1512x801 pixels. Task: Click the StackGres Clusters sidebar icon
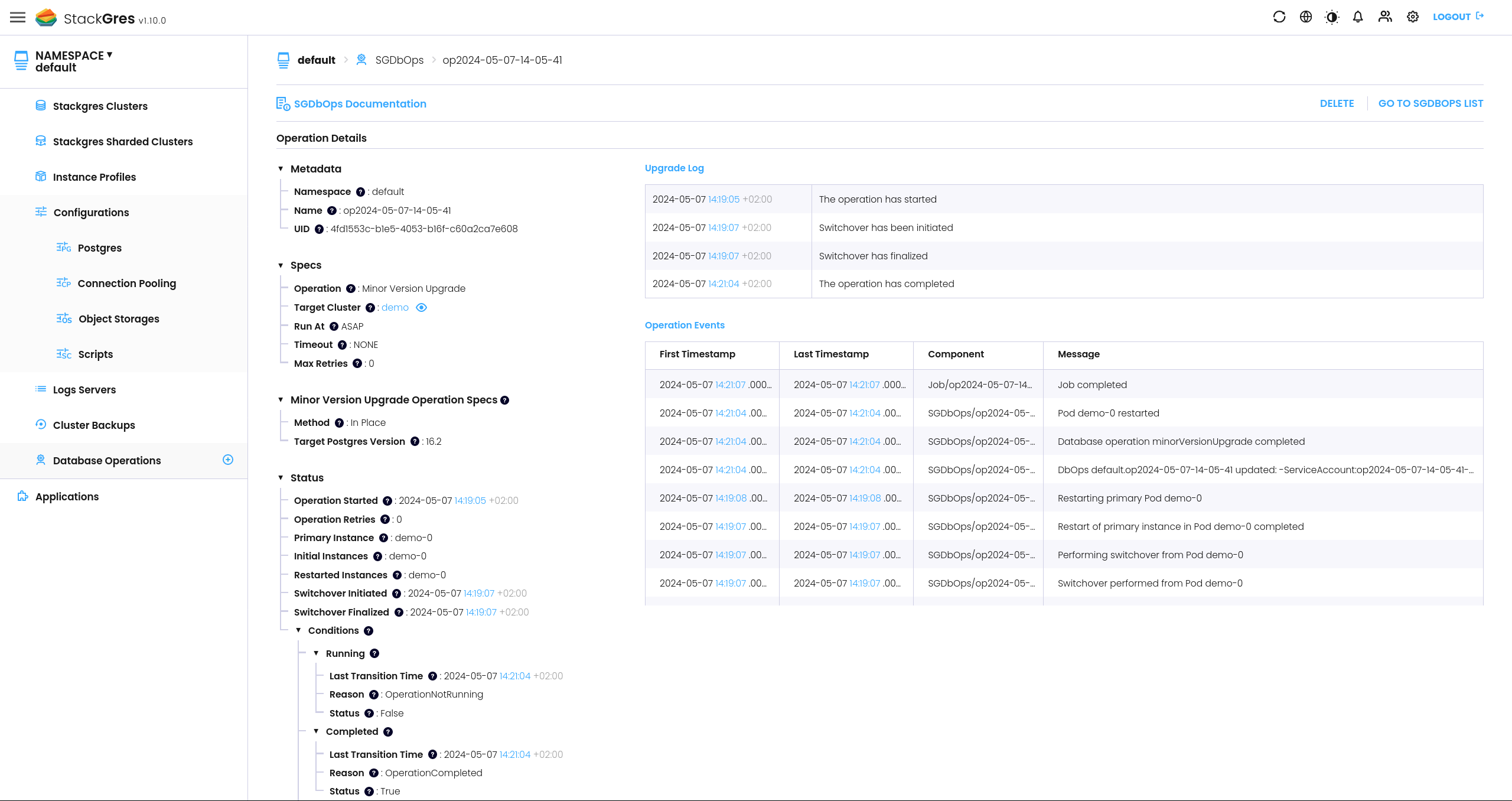point(40,105)
